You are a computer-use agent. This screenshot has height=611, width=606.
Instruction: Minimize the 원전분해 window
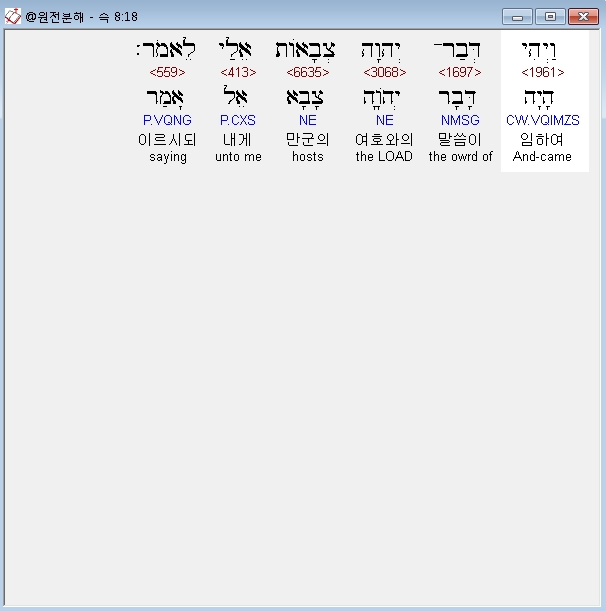(x=517, y=17)
